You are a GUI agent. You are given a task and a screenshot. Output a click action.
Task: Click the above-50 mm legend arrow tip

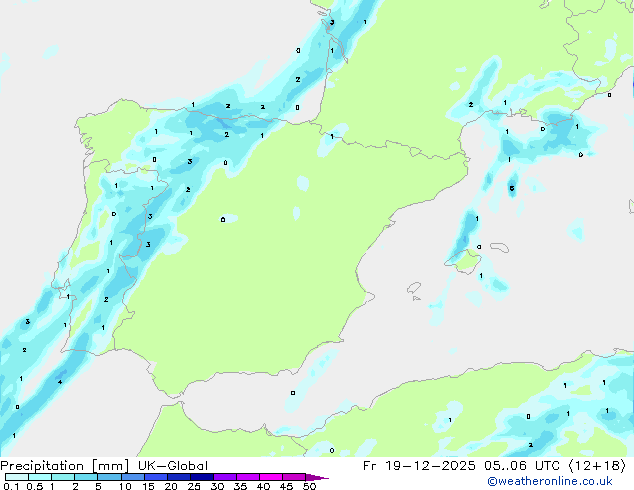[317, 477]
